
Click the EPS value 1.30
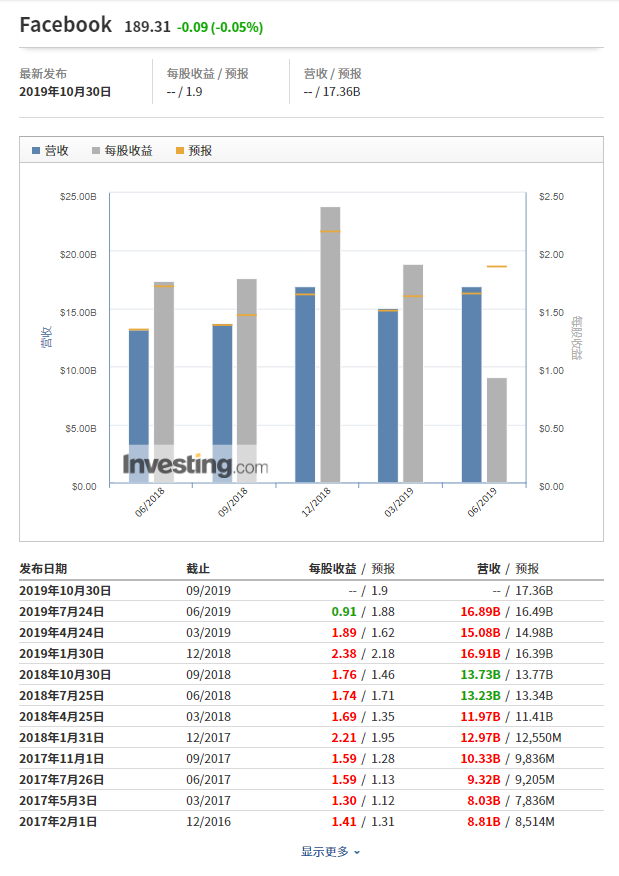[344, 801]
